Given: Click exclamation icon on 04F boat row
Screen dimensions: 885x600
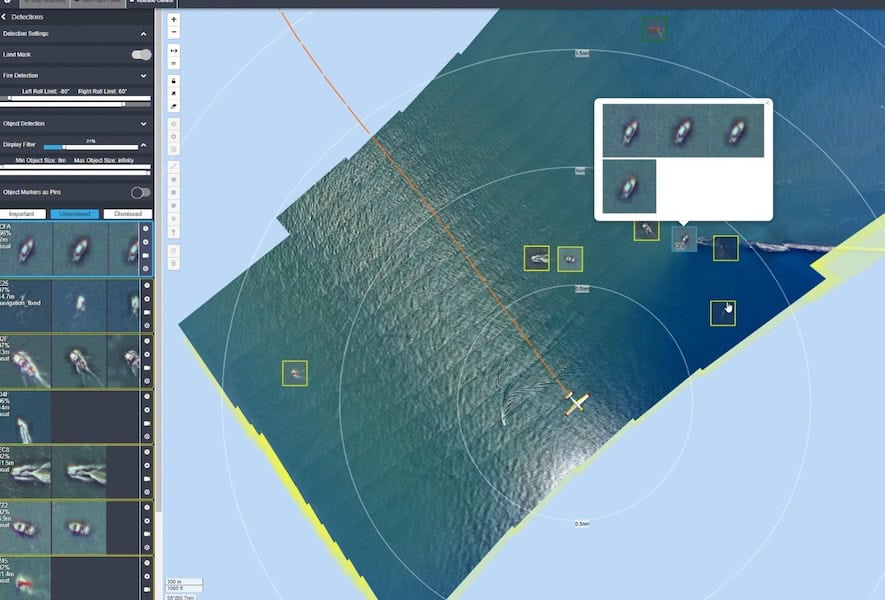Looking at the screenshot, I should pyautogui.click(x=147, y=396).
